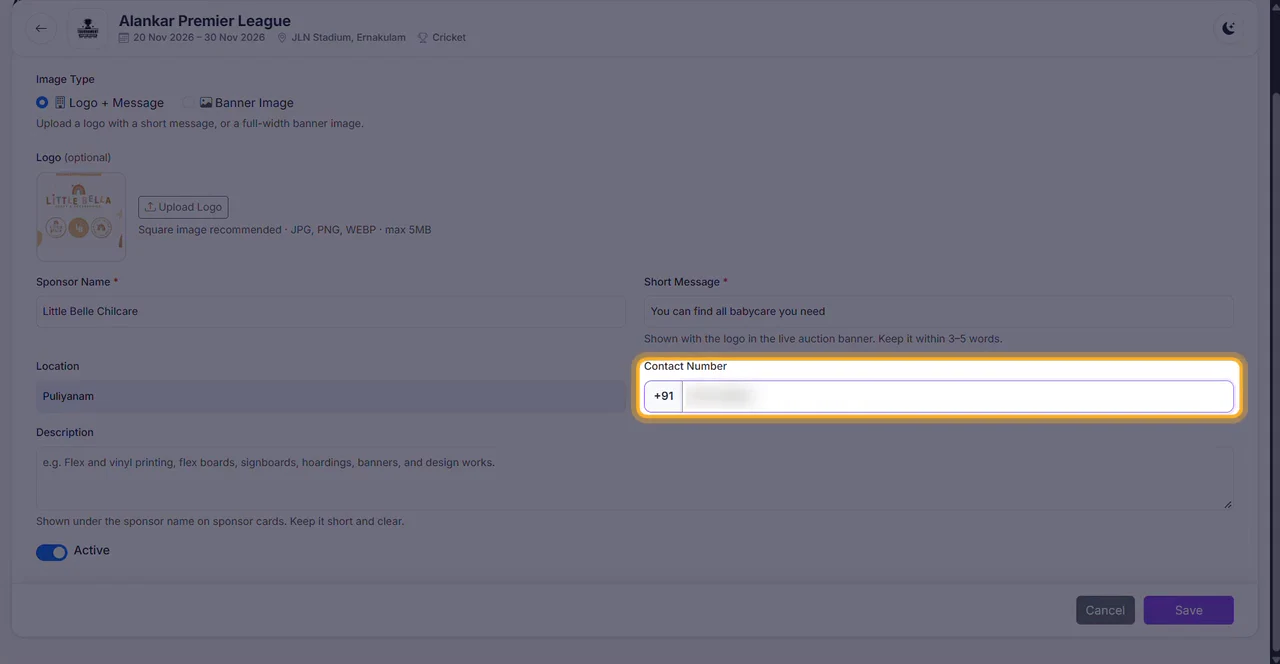The width and height of the screenshot is (1280, 664).
Task: Click the Contact Number label
Action: click(x=685, y=366)
